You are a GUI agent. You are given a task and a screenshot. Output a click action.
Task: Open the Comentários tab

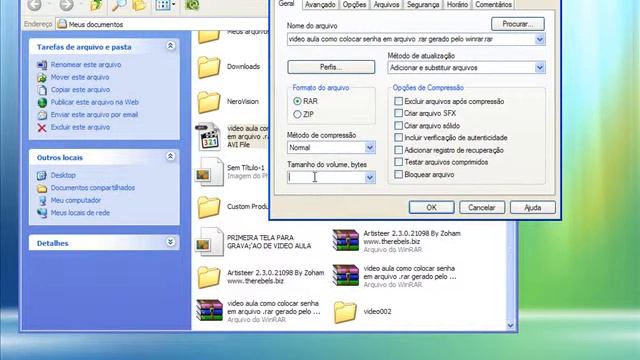click(x=493, y=4)
